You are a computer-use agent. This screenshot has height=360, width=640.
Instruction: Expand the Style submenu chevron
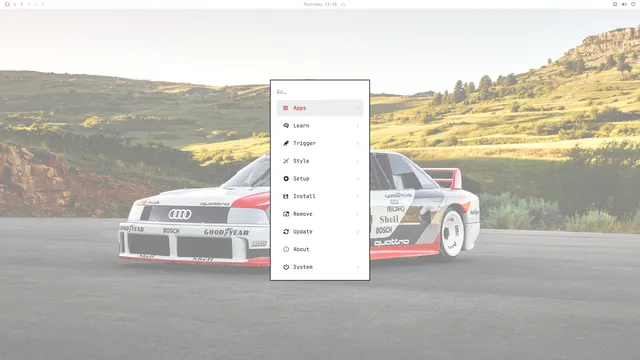pos(358,161)
